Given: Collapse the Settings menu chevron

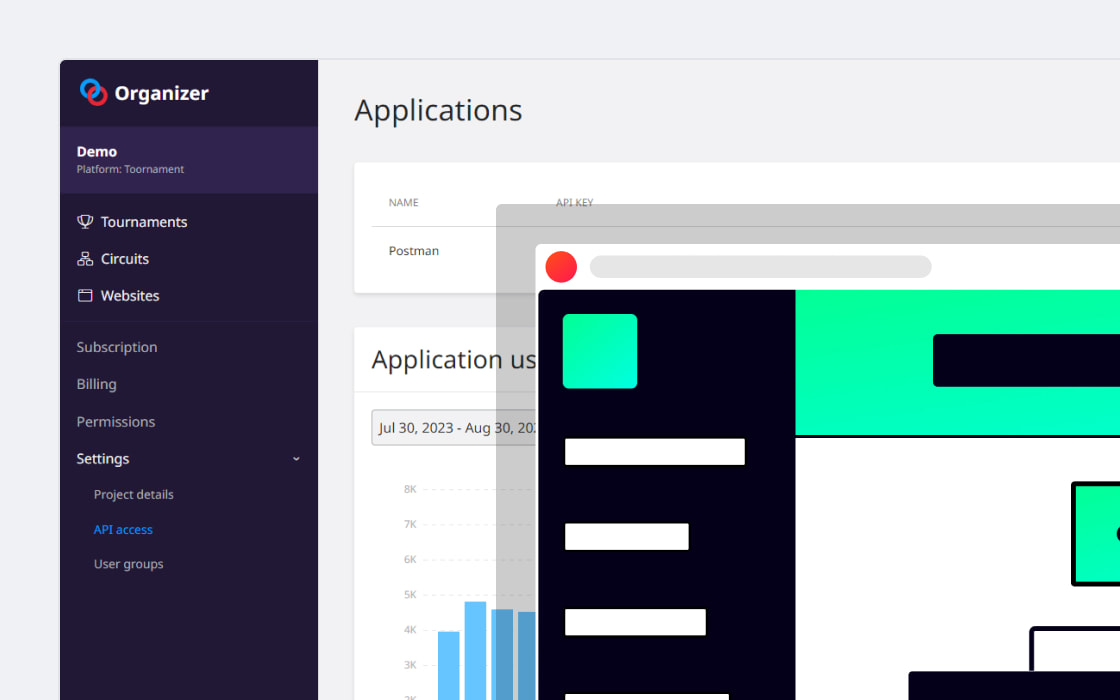Looking at the screenshot, I should pyautogui.click(x=296, y=459).
